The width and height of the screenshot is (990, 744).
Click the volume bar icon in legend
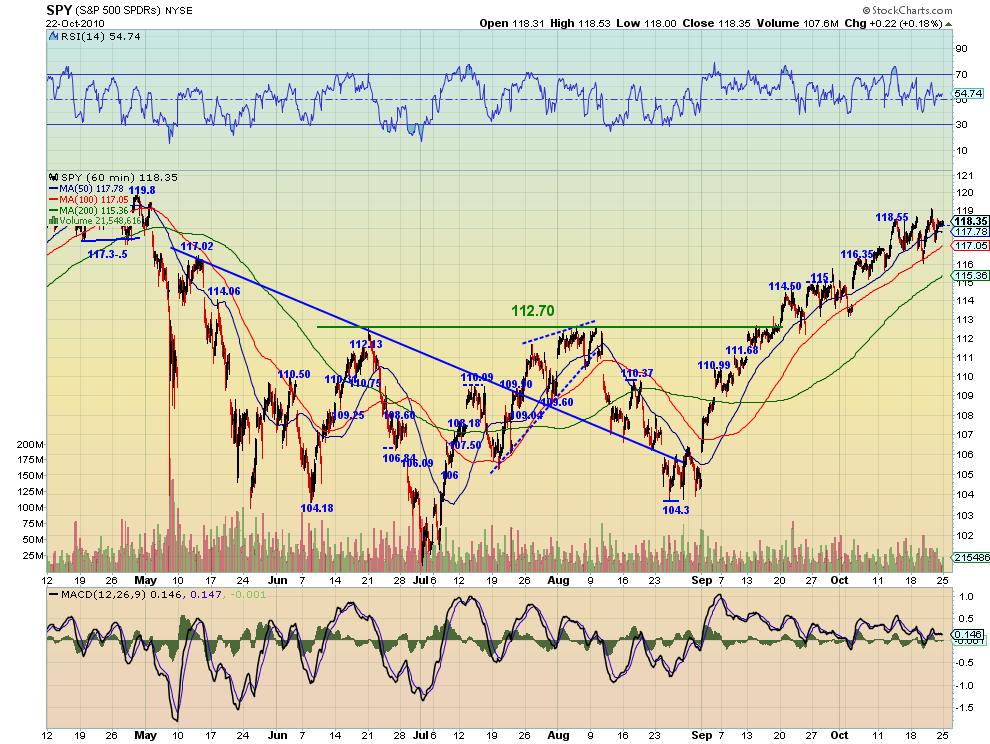(x=54, y=220)
